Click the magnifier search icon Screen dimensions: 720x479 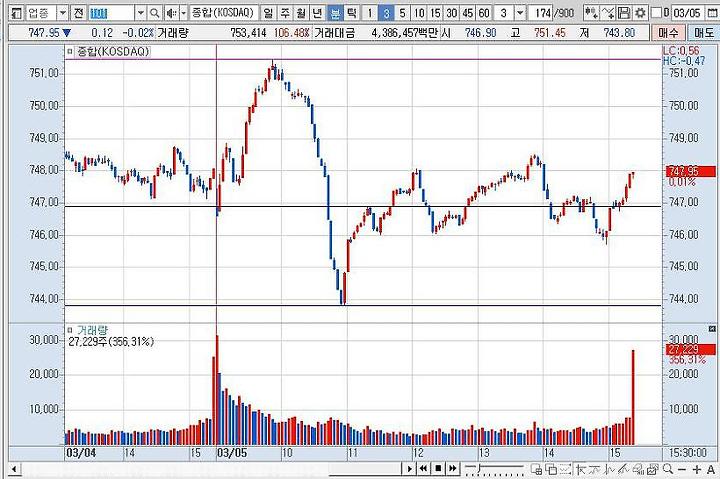click(x=155, y=13)
